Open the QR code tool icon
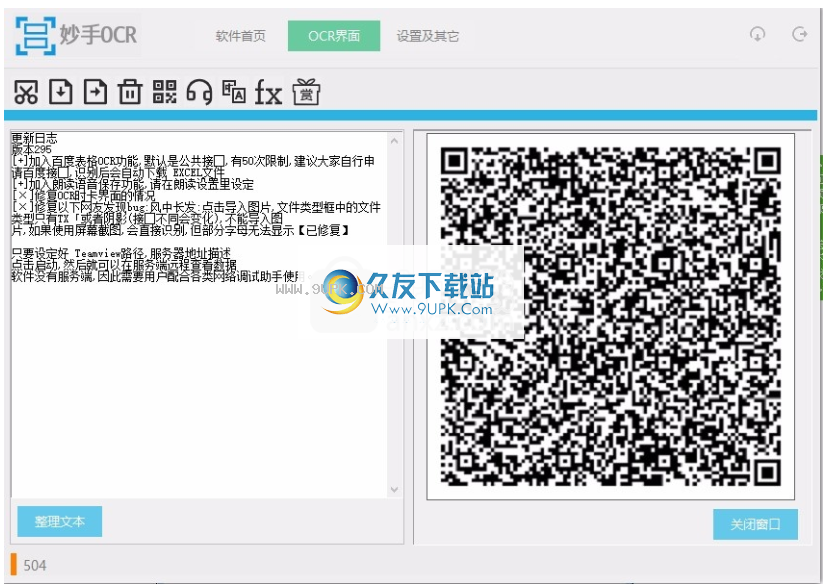The width and height of the screenshot is (823, 584). tap(165, 92)
